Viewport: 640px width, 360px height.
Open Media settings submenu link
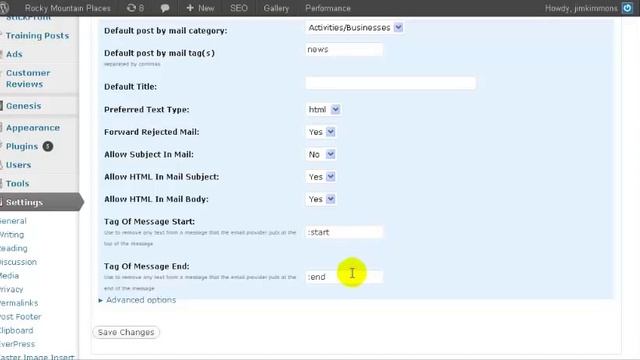9,276
